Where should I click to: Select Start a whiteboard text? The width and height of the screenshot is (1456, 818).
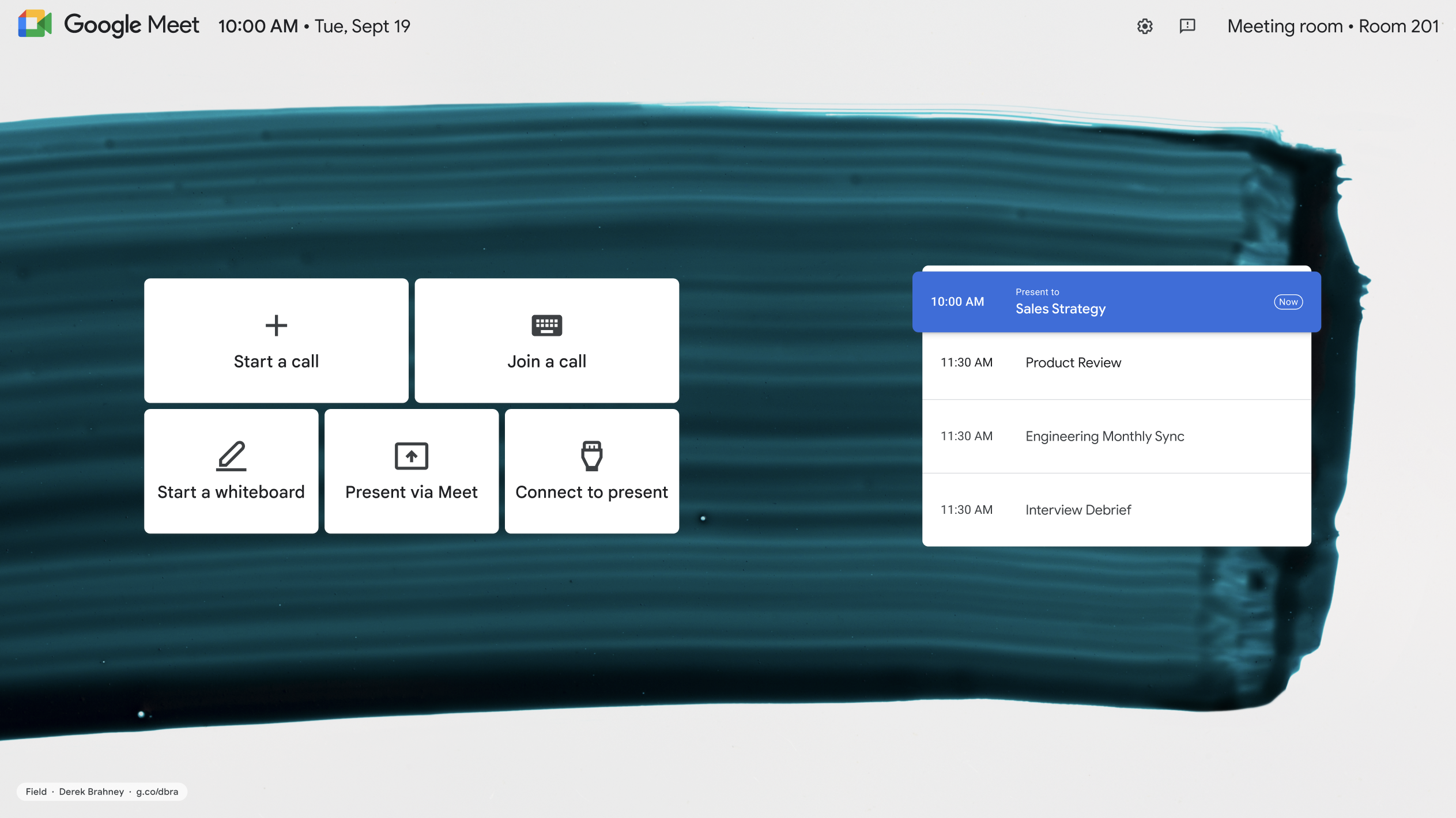[231, 492]
